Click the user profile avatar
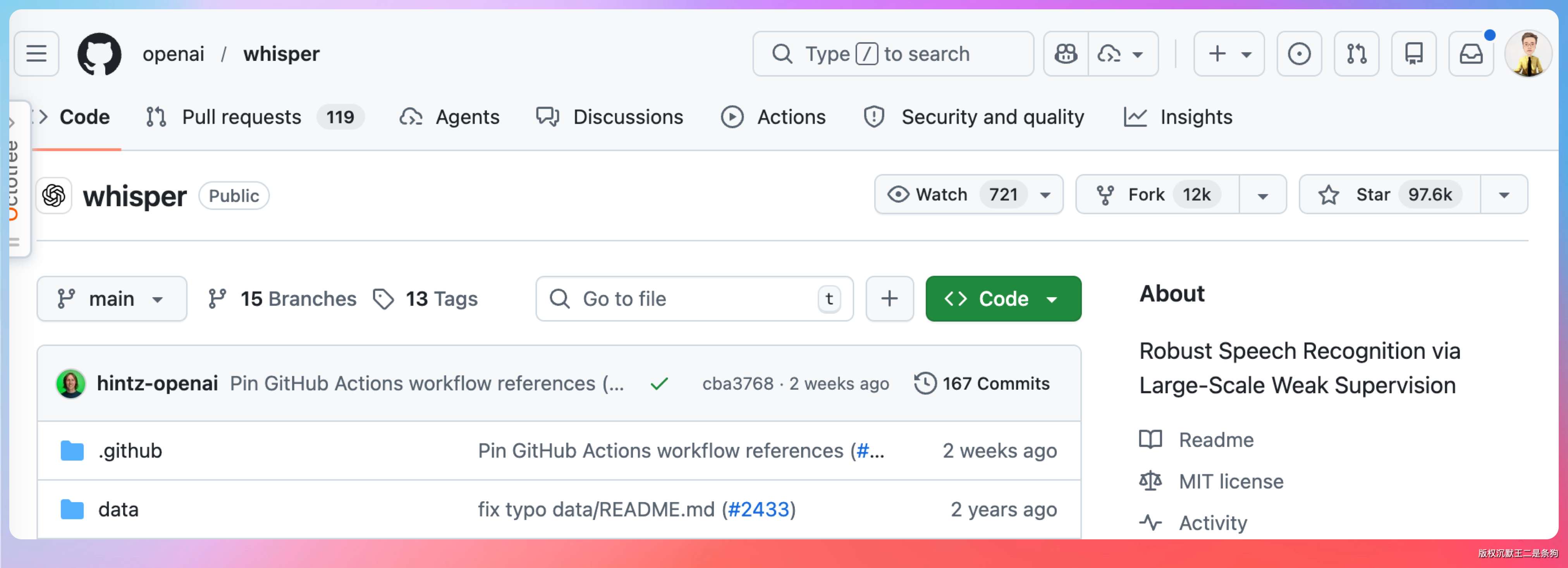1568x568 pixels. pos(1528,53)
